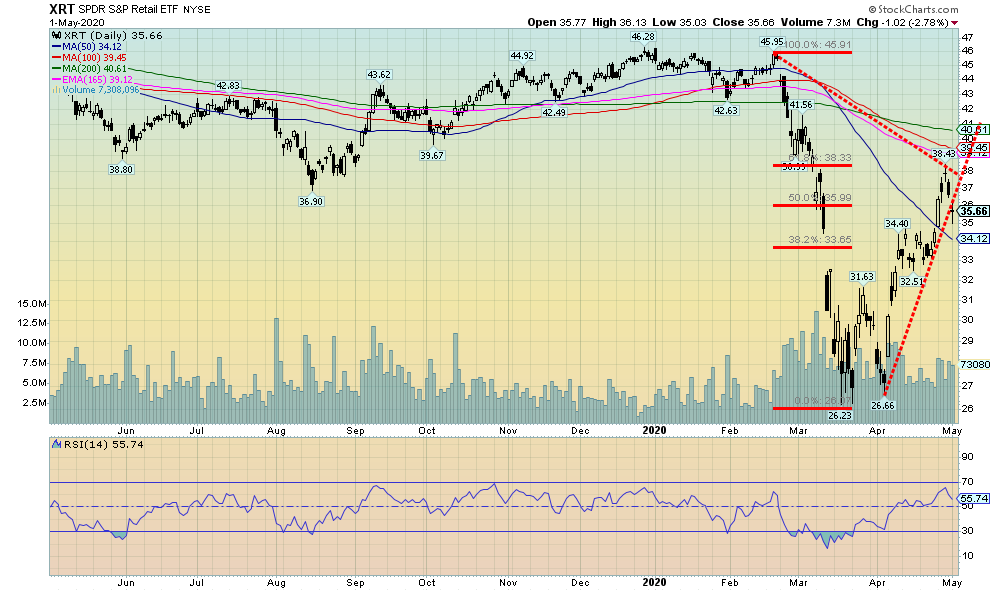Screen dimensions: 990x591
Task: Click the 1-May-2020 date label
Action: [71, 22]
